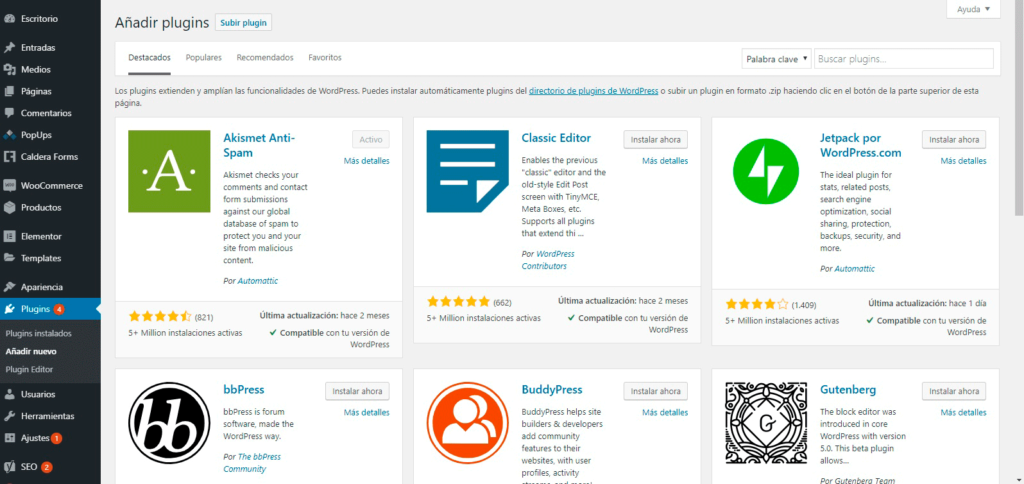The height and width of the screenshot is (484, 1024).
Task: Click inside the Buscar plugins search field
Action: point(903,59)
